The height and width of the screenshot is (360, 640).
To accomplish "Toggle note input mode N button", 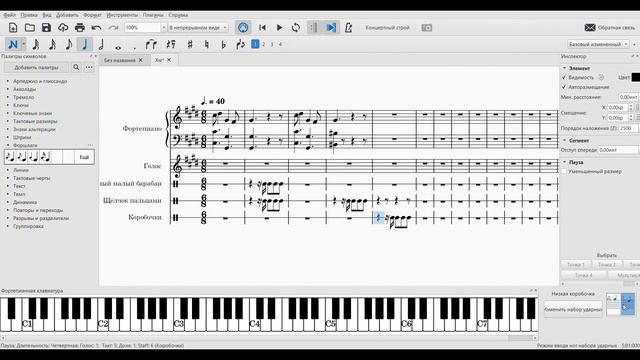I will tap(13, 44).
